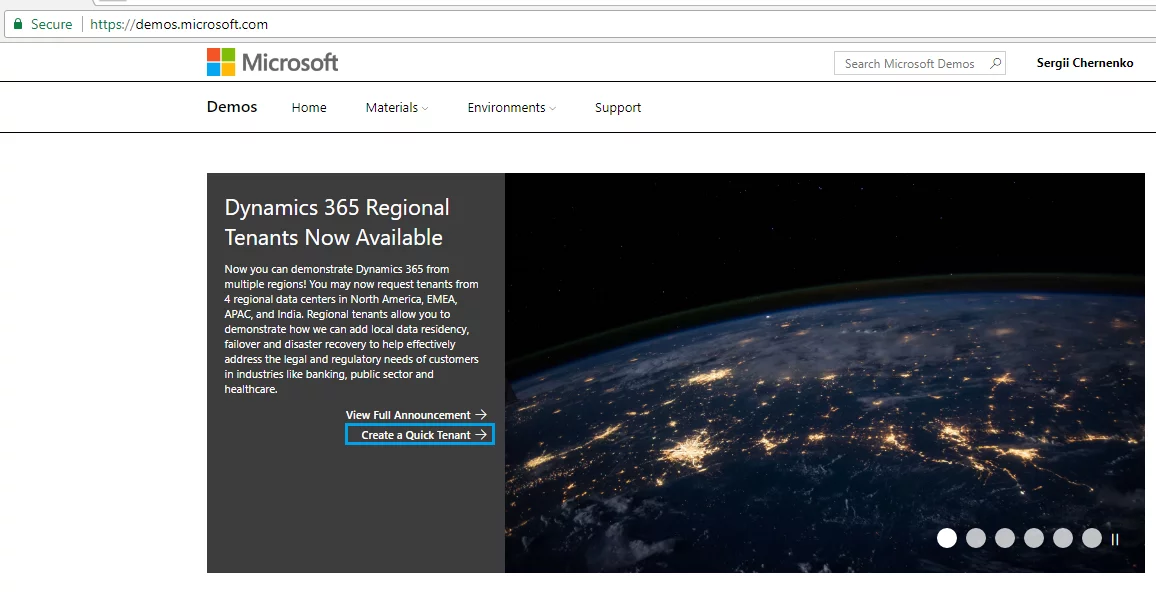1156x592 pixels.
Task: Open the Home navigation item
Action: [x=309, y=108]
